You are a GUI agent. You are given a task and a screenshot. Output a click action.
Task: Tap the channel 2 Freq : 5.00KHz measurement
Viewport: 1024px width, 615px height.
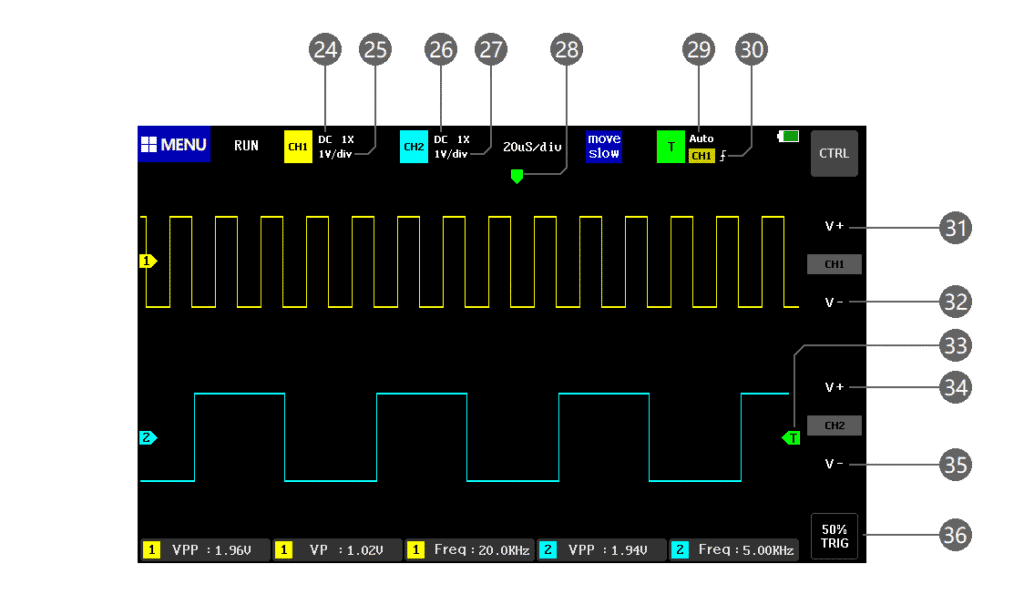point(734,550)
